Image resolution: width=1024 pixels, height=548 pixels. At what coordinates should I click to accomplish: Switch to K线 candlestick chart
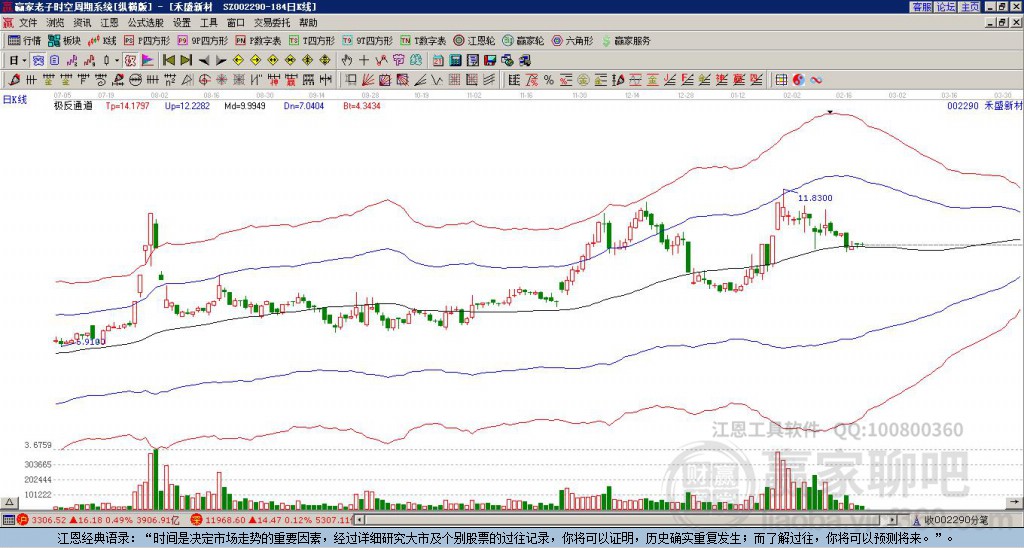pyautogui.click(x=102, y=40)
